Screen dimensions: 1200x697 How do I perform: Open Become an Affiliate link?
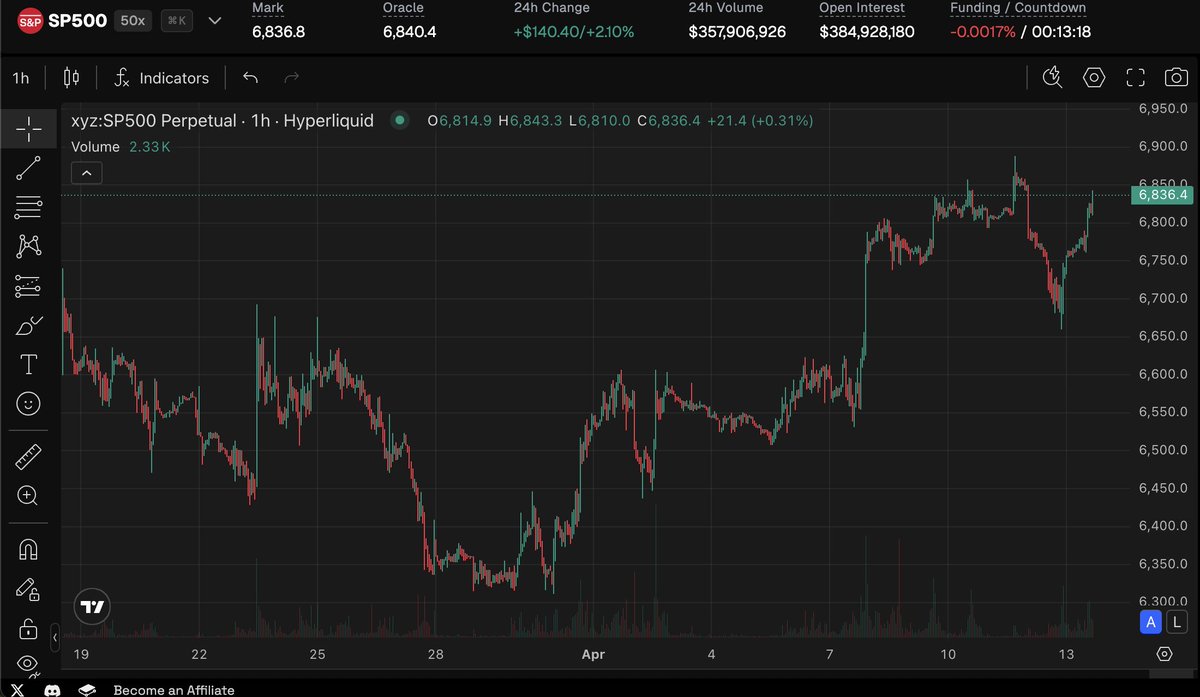pyautogui.click(x=174, y=690)
